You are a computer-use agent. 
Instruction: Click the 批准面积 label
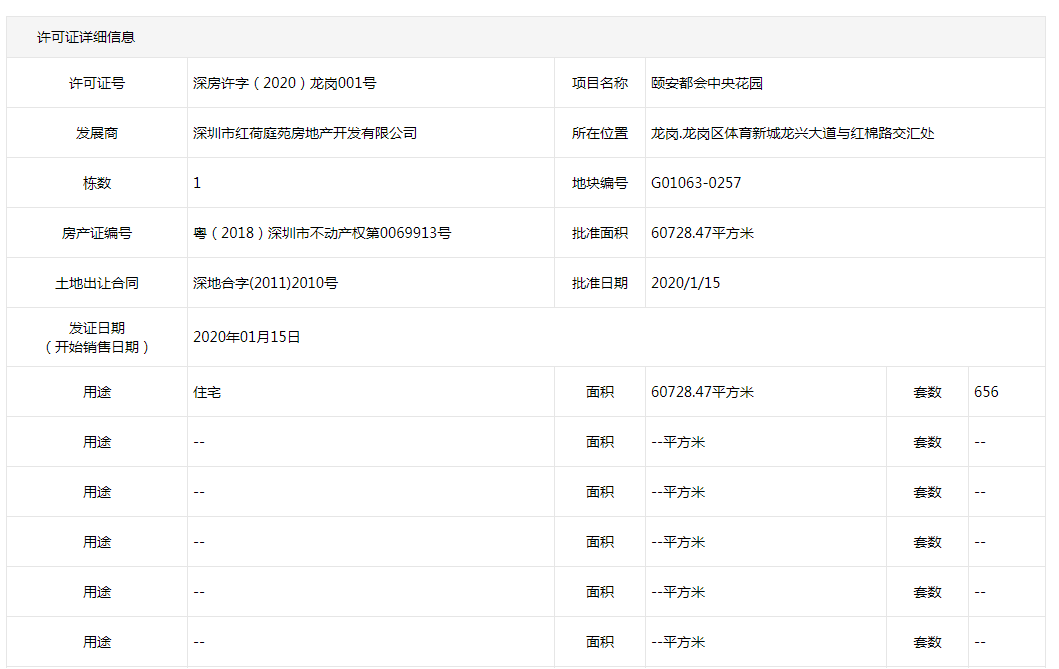tap(600, 233)
